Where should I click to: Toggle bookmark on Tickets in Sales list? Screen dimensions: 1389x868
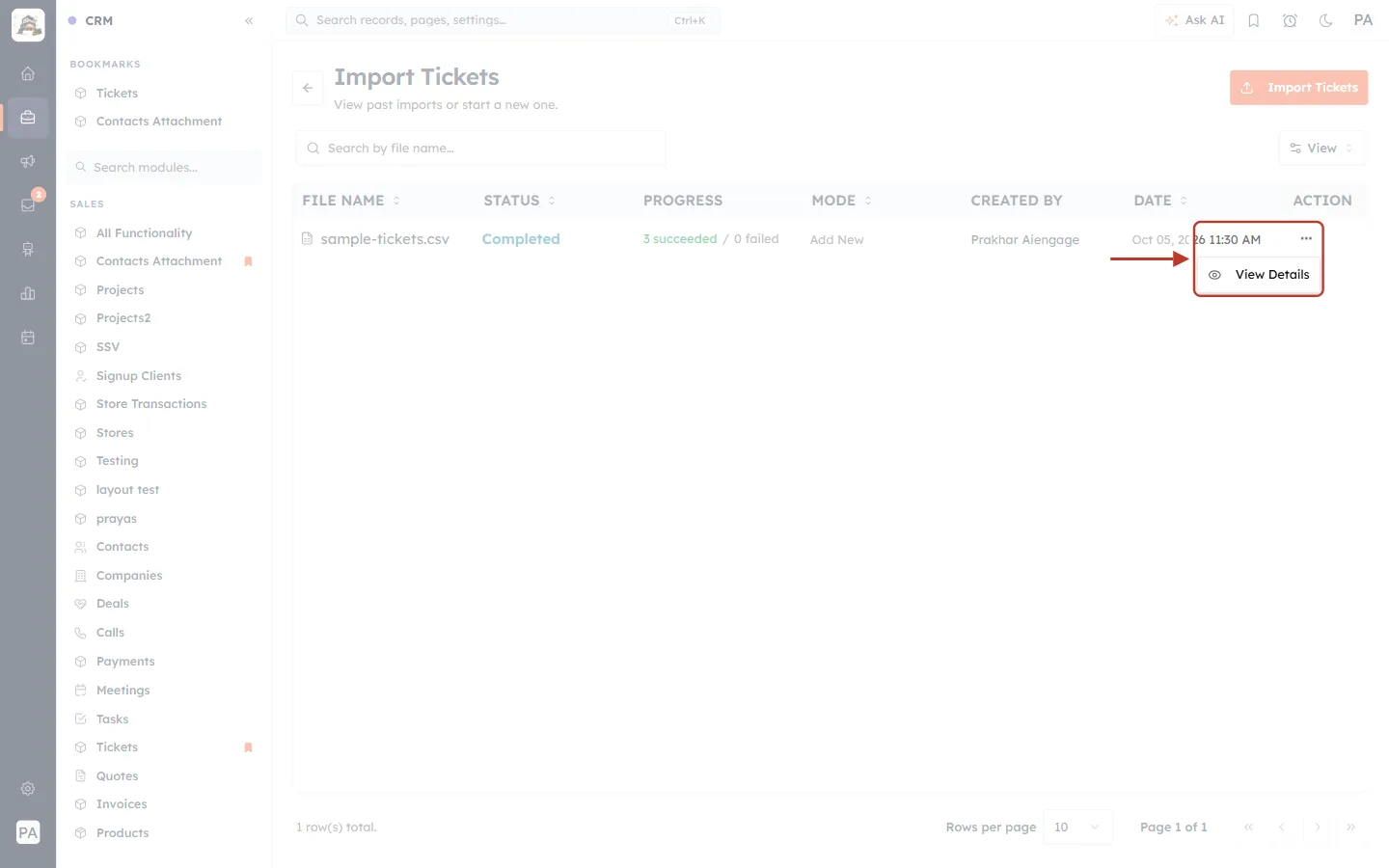[248, 747]
